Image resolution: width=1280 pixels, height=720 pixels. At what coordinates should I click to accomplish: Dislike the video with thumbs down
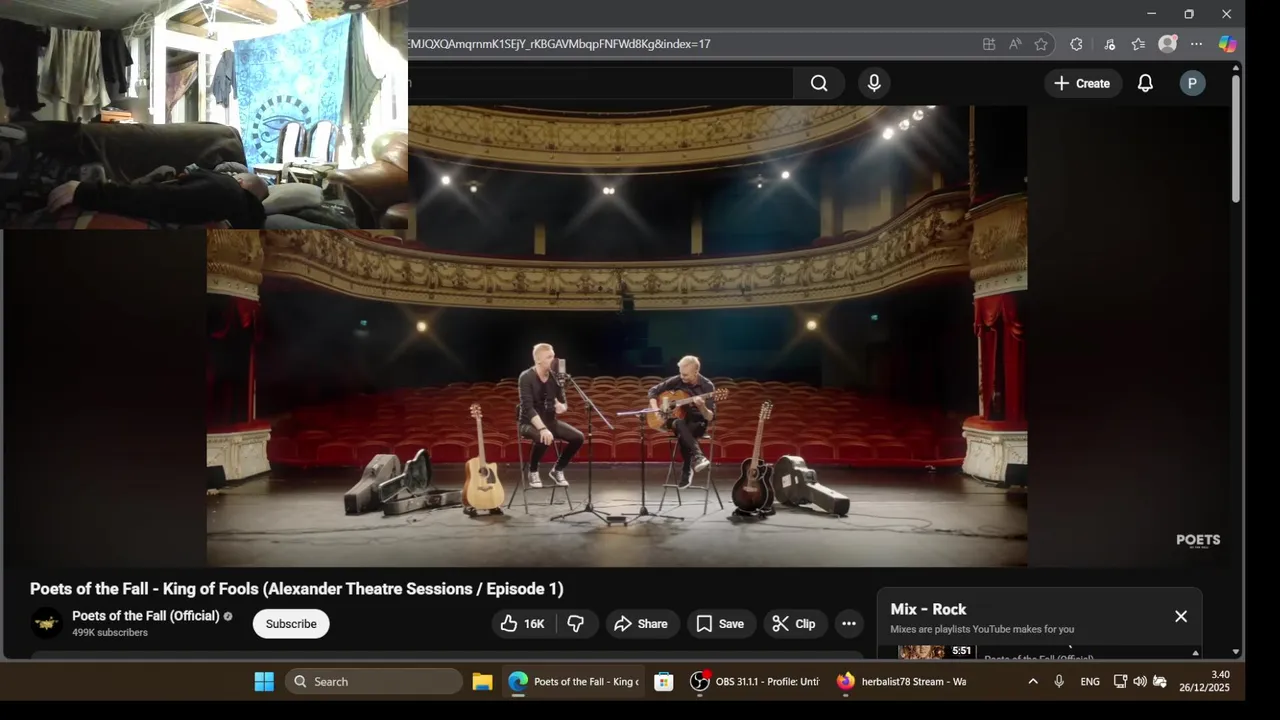(x=576, y=624)
